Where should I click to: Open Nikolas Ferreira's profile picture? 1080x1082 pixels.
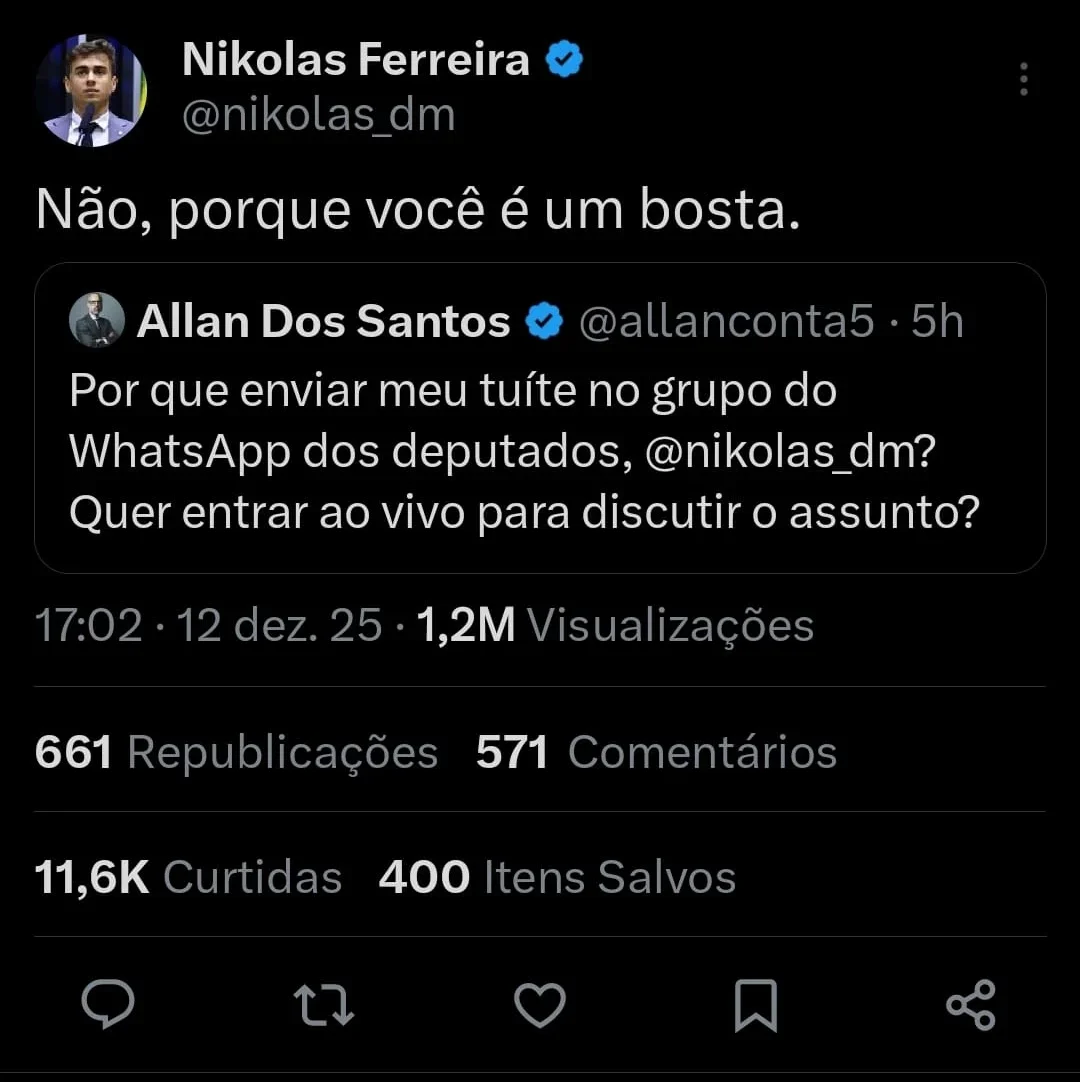(91, 90)
